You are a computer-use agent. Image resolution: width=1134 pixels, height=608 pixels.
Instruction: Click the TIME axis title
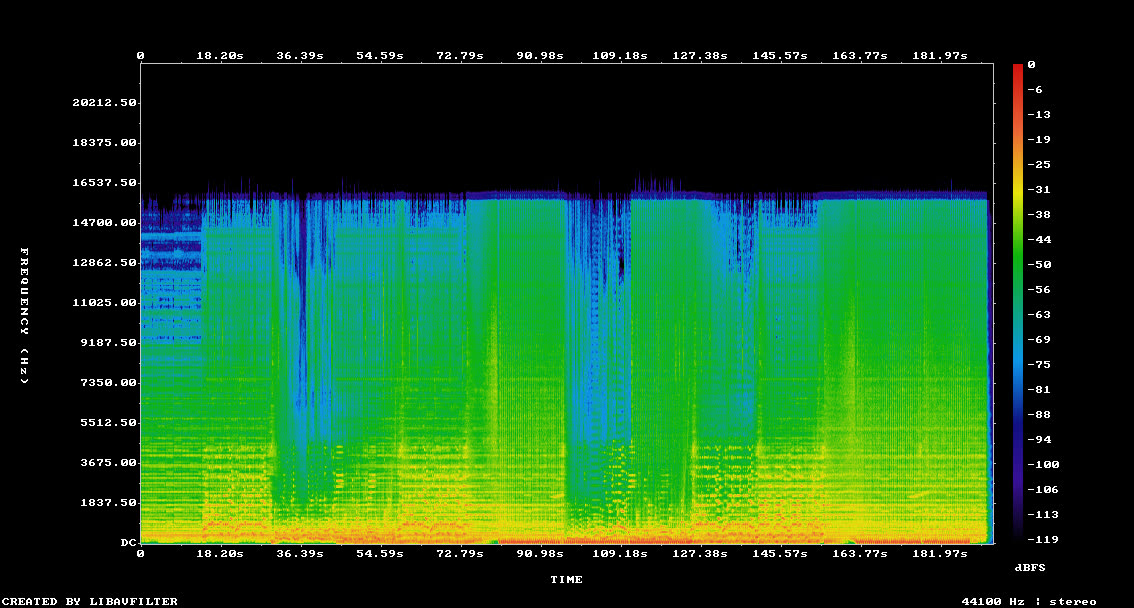(x=566, y=579)
